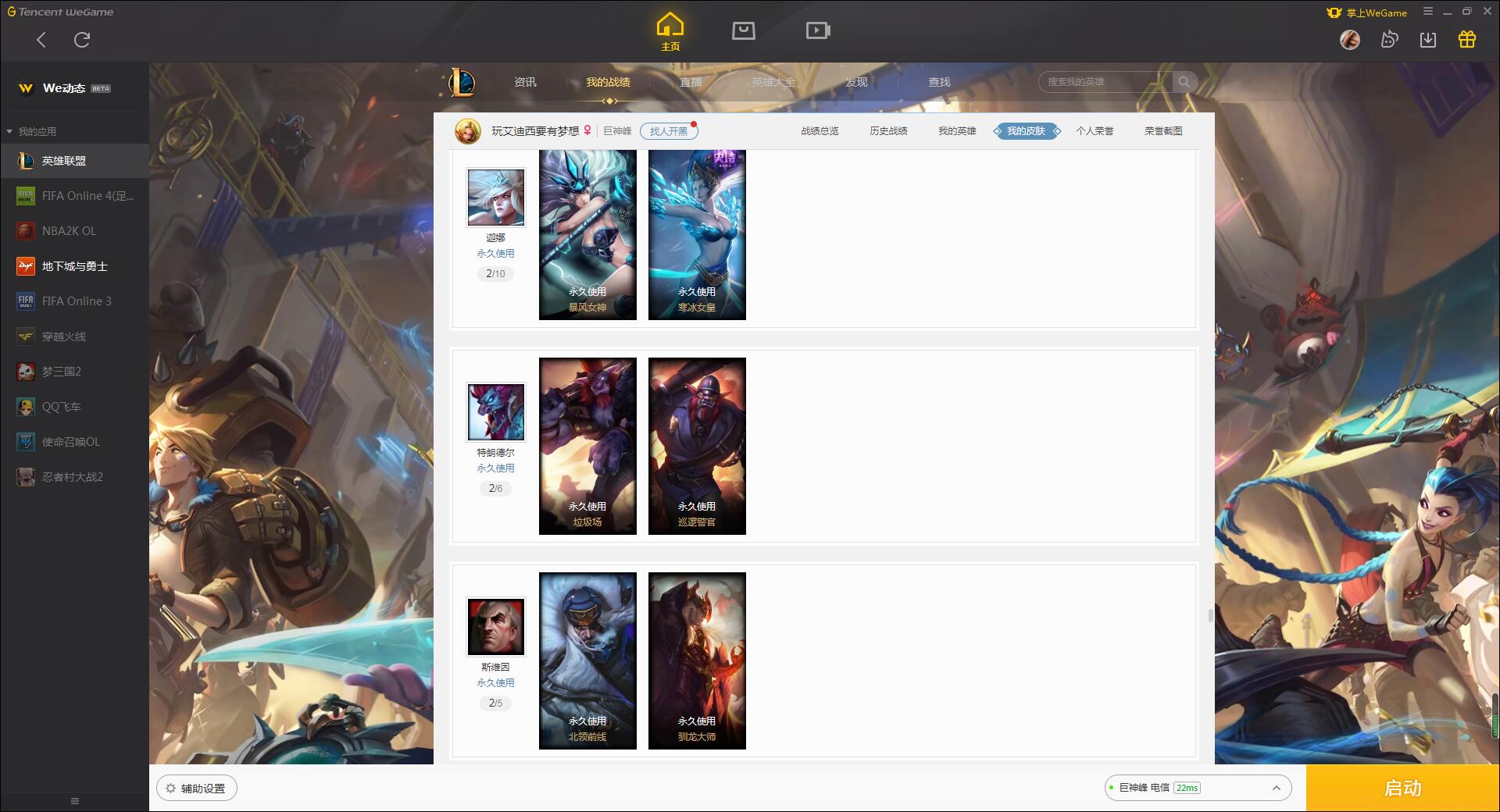Open the 直播 tab
The height and width of the screenshot is (812, 1500).
pos(691,82)
